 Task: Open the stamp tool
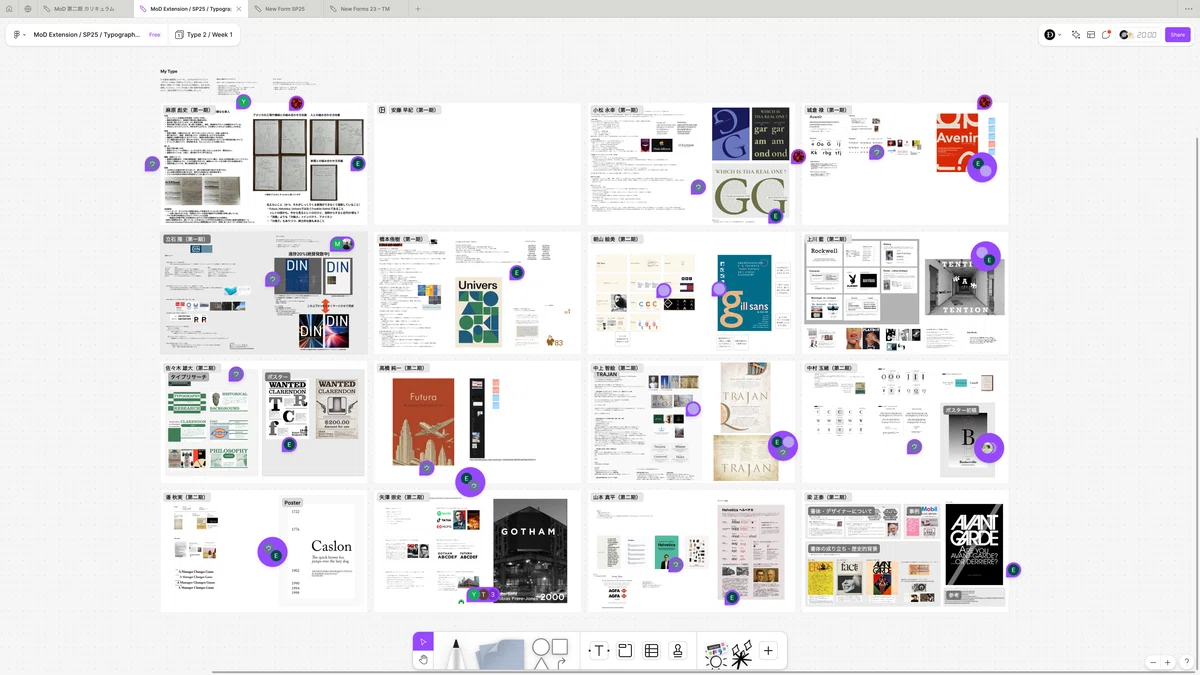point(678,651)
